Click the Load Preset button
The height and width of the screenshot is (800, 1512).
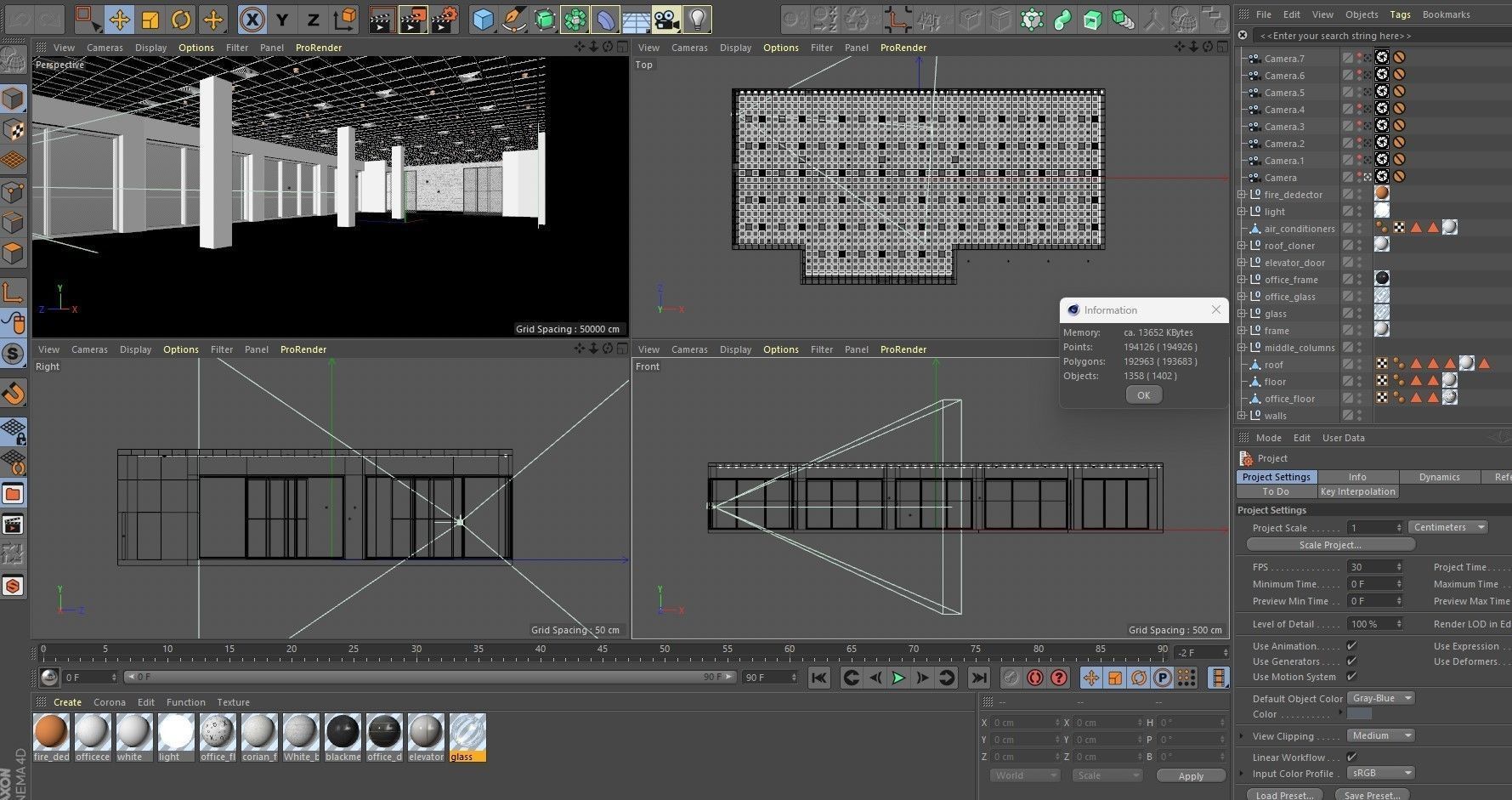pyautogui.click(x=1284, y=795)
